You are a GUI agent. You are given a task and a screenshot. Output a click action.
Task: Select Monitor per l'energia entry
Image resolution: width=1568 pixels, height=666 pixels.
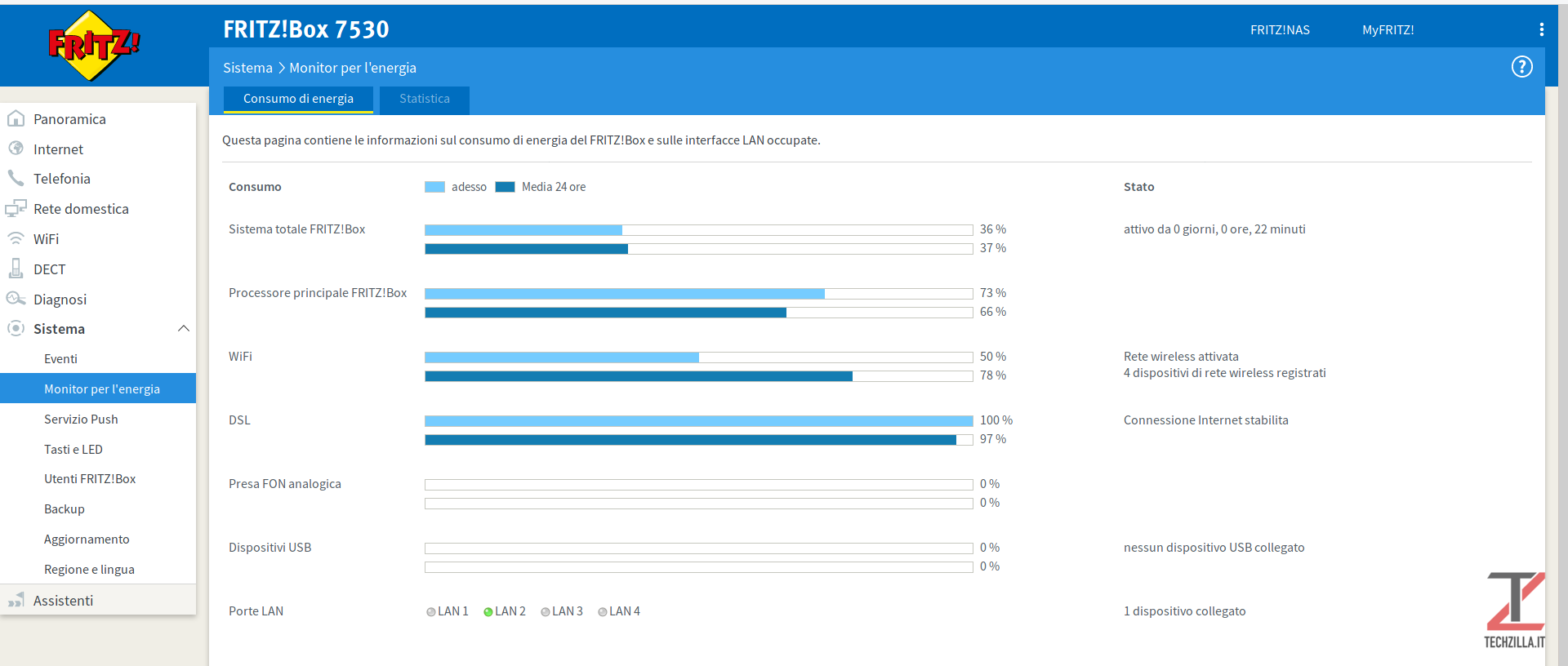tap(98, 388)
